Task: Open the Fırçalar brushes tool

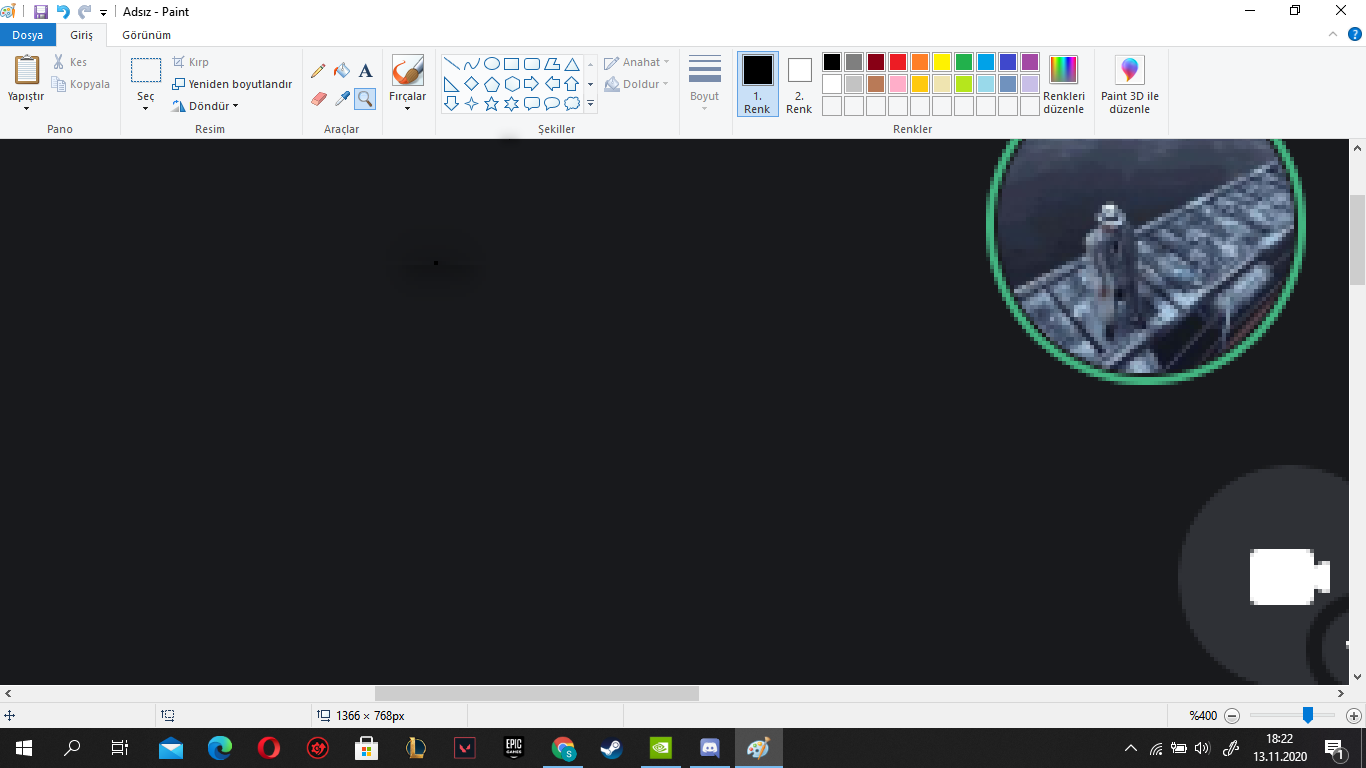Action: pos(407,83)
